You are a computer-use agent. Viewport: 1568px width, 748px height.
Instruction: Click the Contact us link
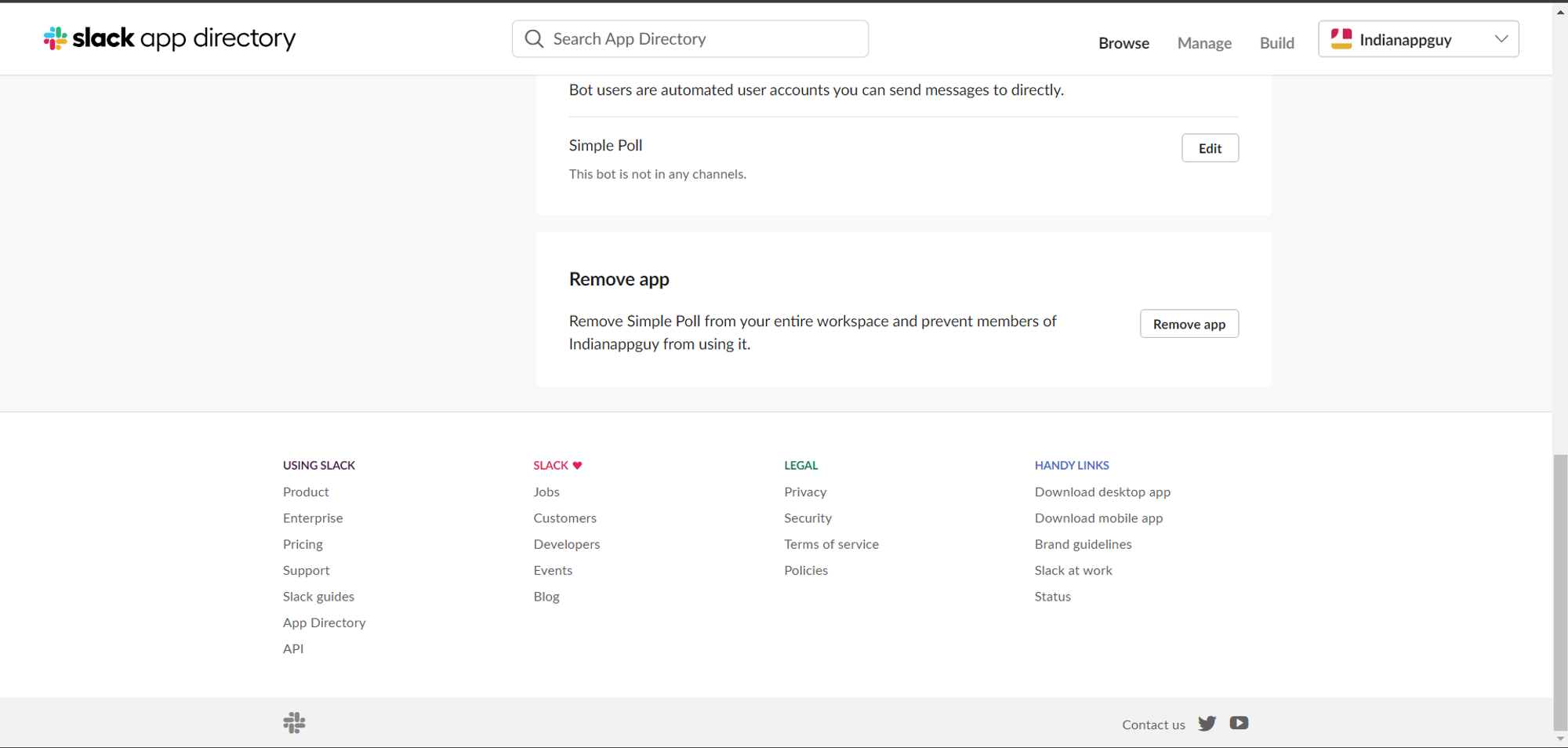[1153, 725]
